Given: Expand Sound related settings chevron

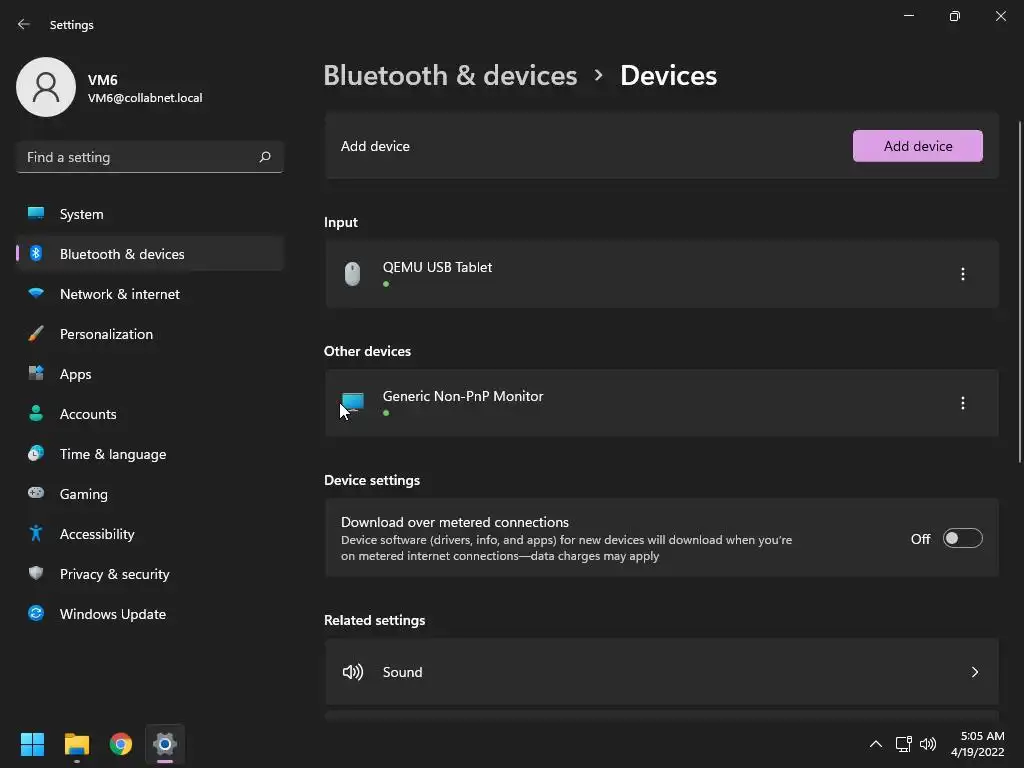Looking at the screenshot, I should click(974, 672).
